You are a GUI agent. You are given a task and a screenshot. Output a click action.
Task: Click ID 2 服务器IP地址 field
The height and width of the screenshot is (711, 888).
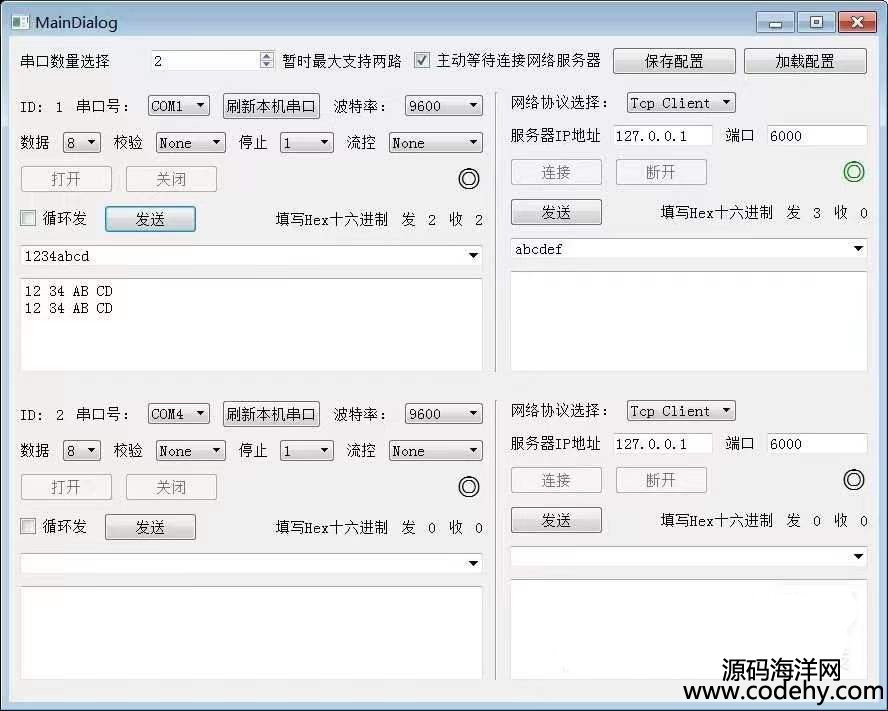pos(663,444)
